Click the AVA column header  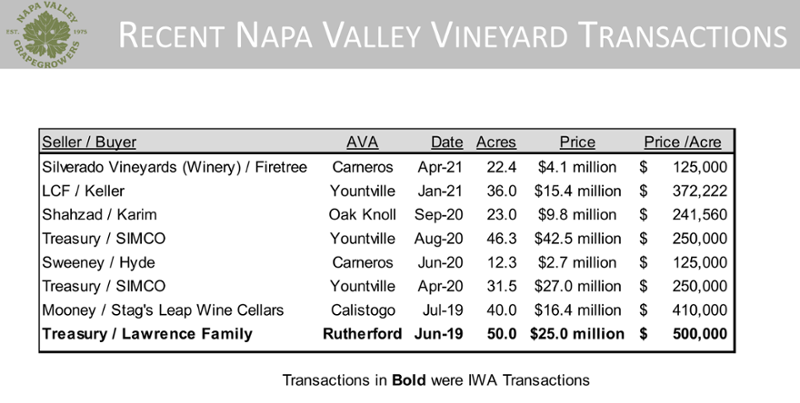pyautogui.click(x=362, y=142)
